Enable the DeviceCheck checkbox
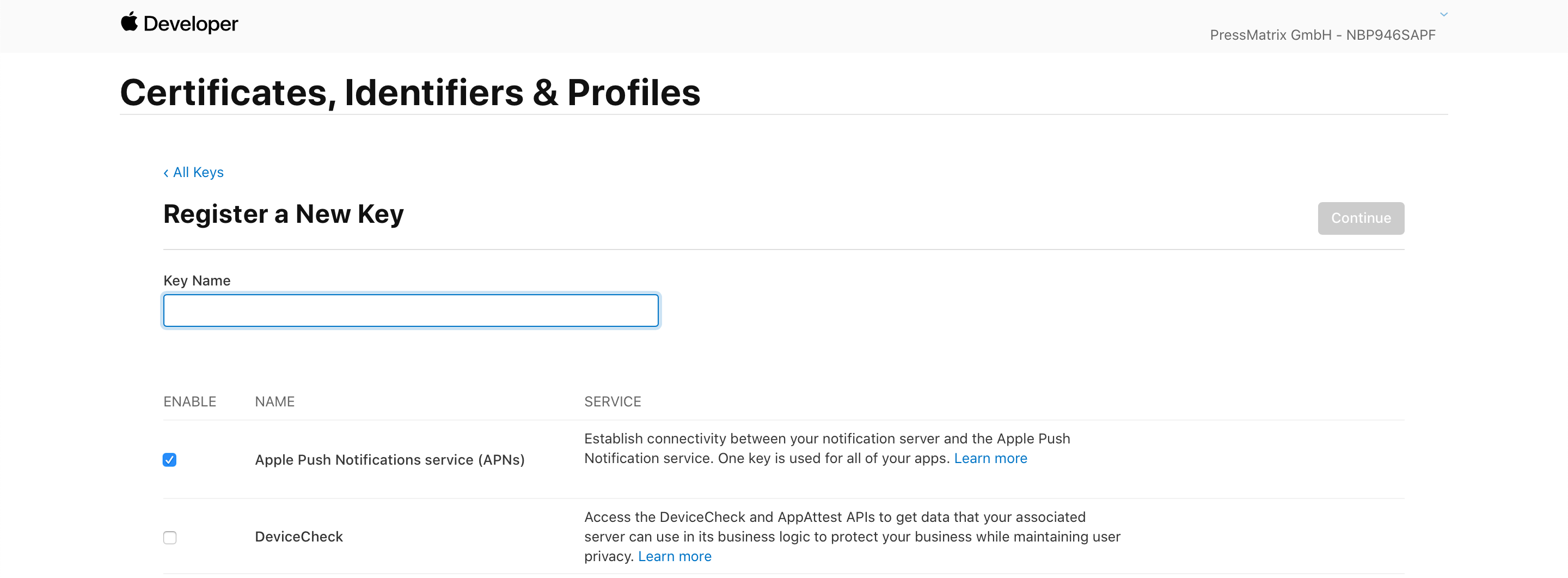This screenshot has height=578, width=1568. [x=170, y=537]
